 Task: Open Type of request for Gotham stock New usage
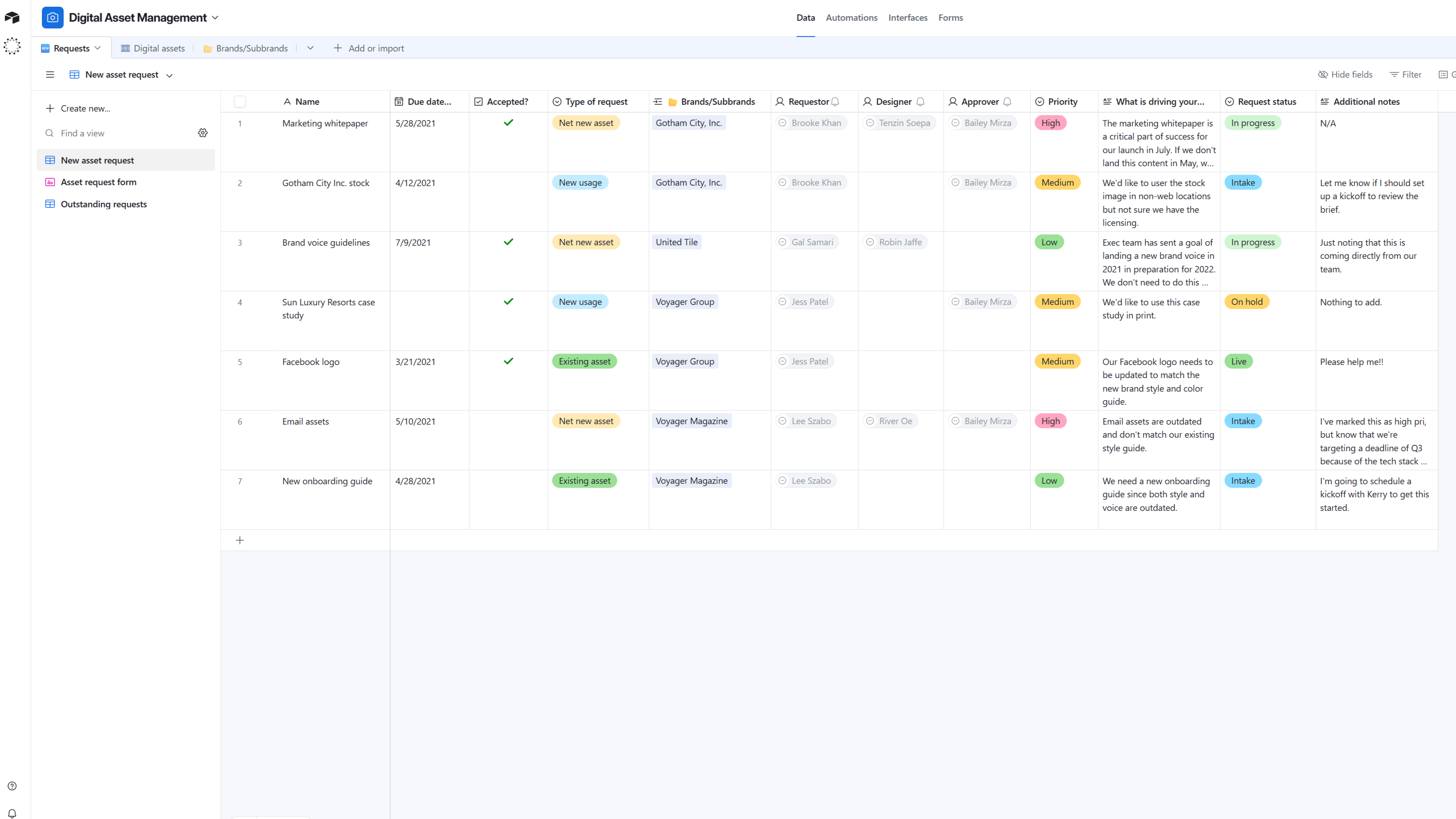[x=580, y=183]
